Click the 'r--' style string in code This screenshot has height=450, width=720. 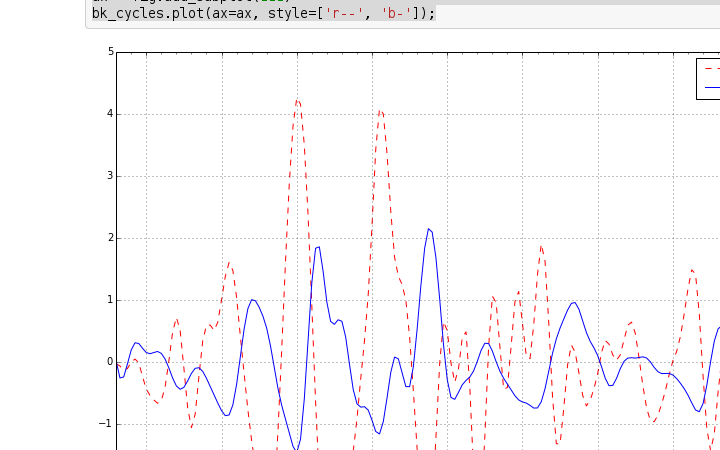[346, 13]
